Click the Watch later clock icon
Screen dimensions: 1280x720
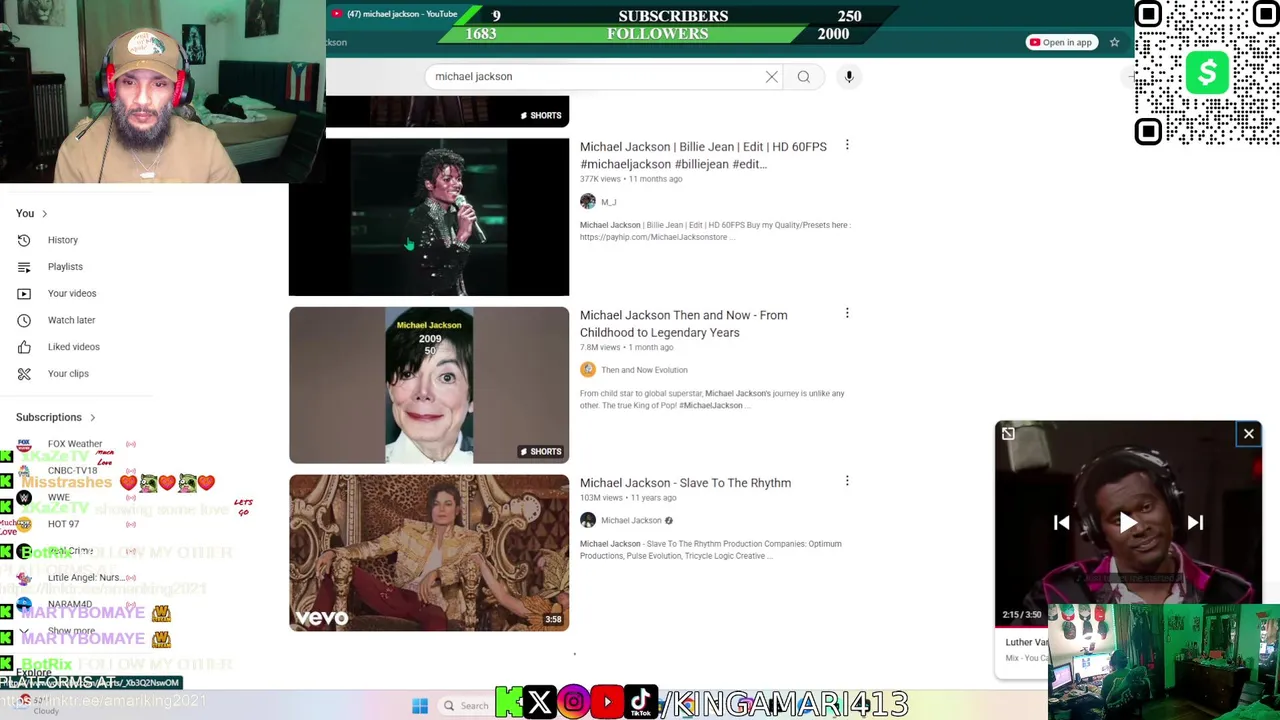click(x=25, y=320)
